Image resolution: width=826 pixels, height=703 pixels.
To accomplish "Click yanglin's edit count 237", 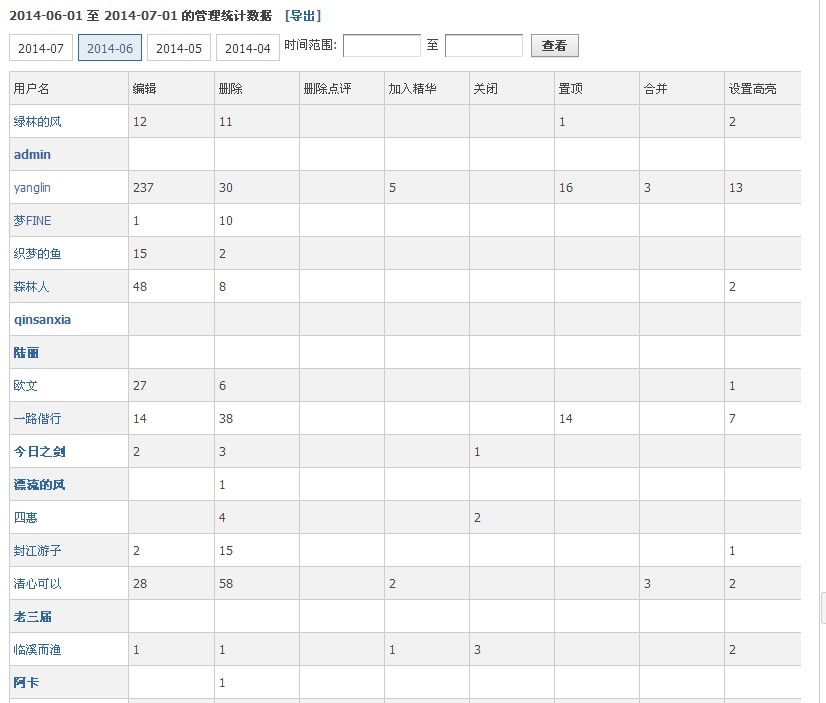I will [x=143, y=187].
